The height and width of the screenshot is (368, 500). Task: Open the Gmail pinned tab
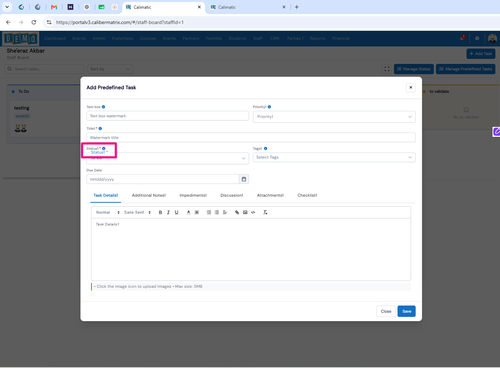click(54, 7)
